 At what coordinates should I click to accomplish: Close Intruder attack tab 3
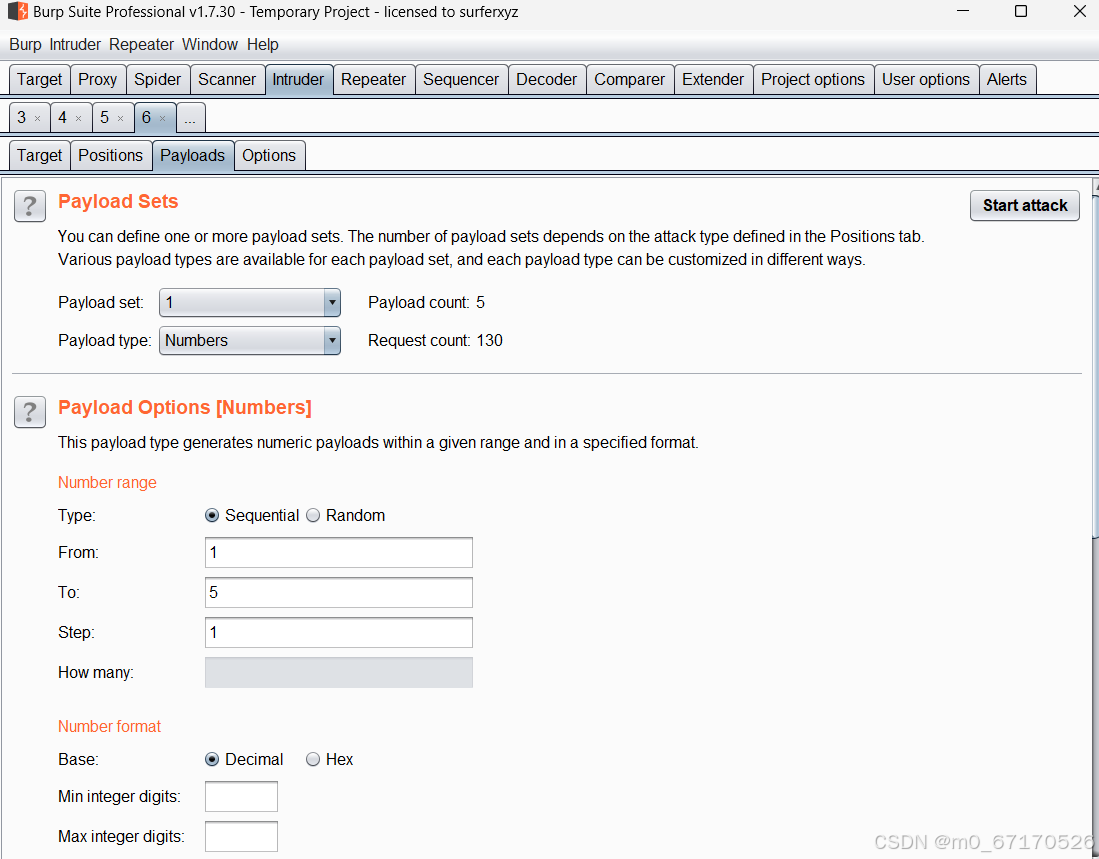pyautogui.click(x=38, y=118)
